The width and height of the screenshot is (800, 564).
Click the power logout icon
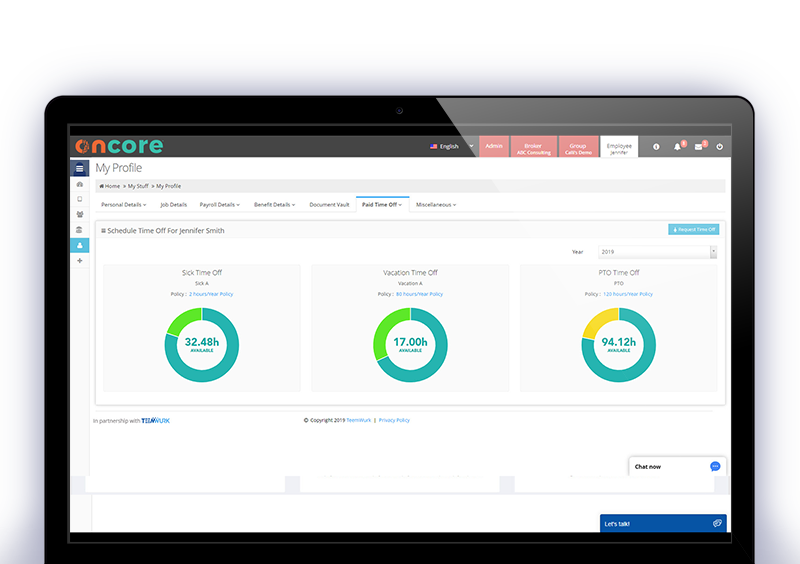(x=719, y=147)
